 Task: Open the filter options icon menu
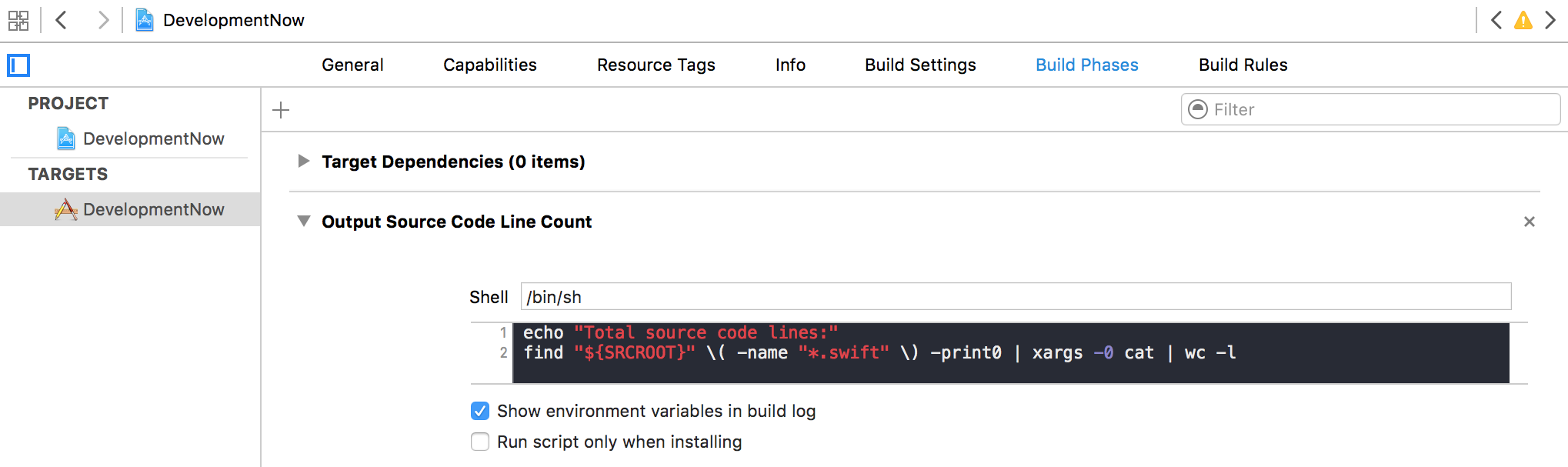click(x=1198, y=109)
